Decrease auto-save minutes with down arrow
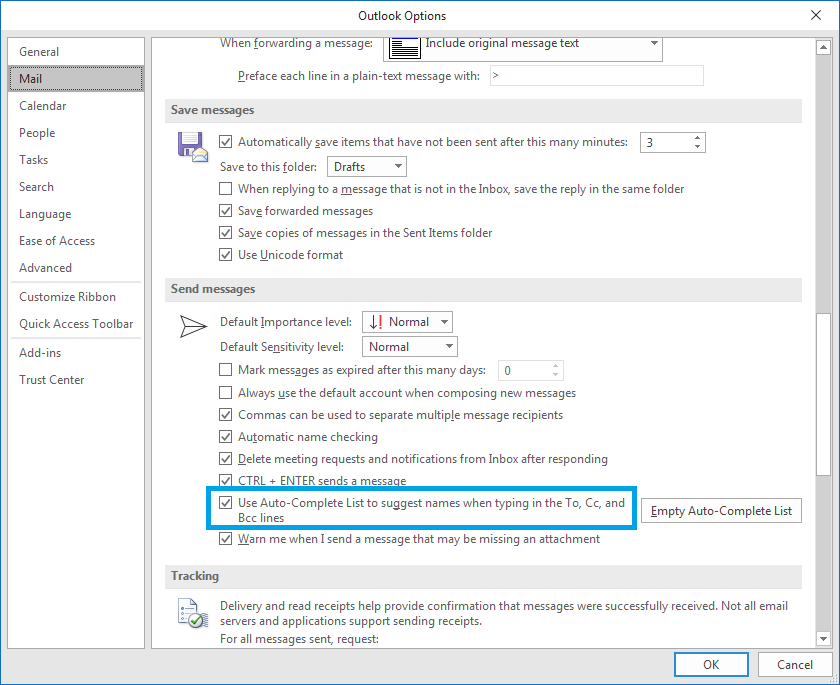This screenshot has width=840, height=685. click(x=697, y=147)
